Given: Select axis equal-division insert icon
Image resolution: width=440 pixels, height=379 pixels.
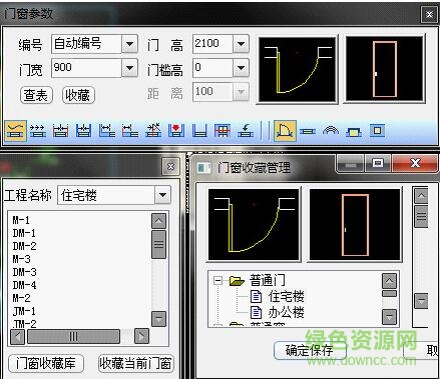Looking at the screenshot, I should [60, 131].
